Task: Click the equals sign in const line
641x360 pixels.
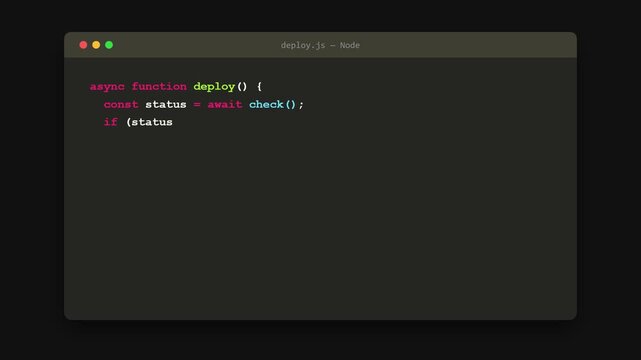Action: [197, 105]
